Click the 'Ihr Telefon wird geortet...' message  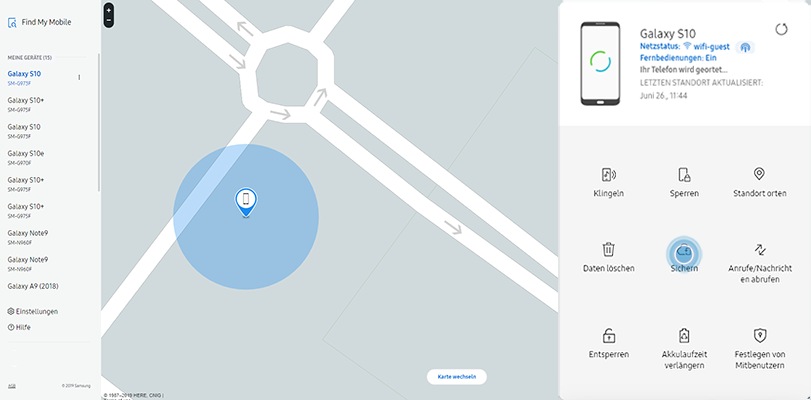tap(684, 69)
